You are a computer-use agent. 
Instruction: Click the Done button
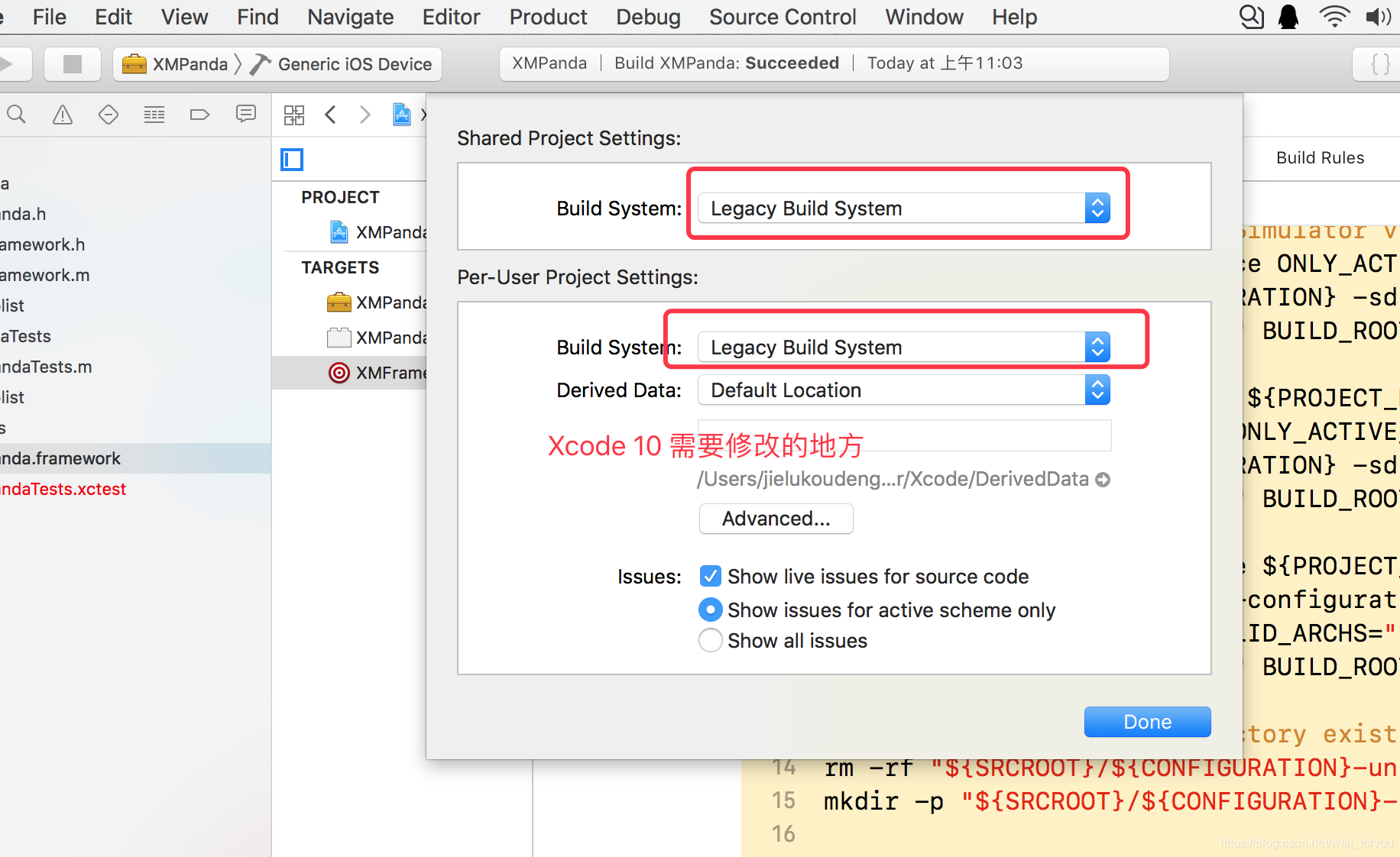tap(1147, 722)
